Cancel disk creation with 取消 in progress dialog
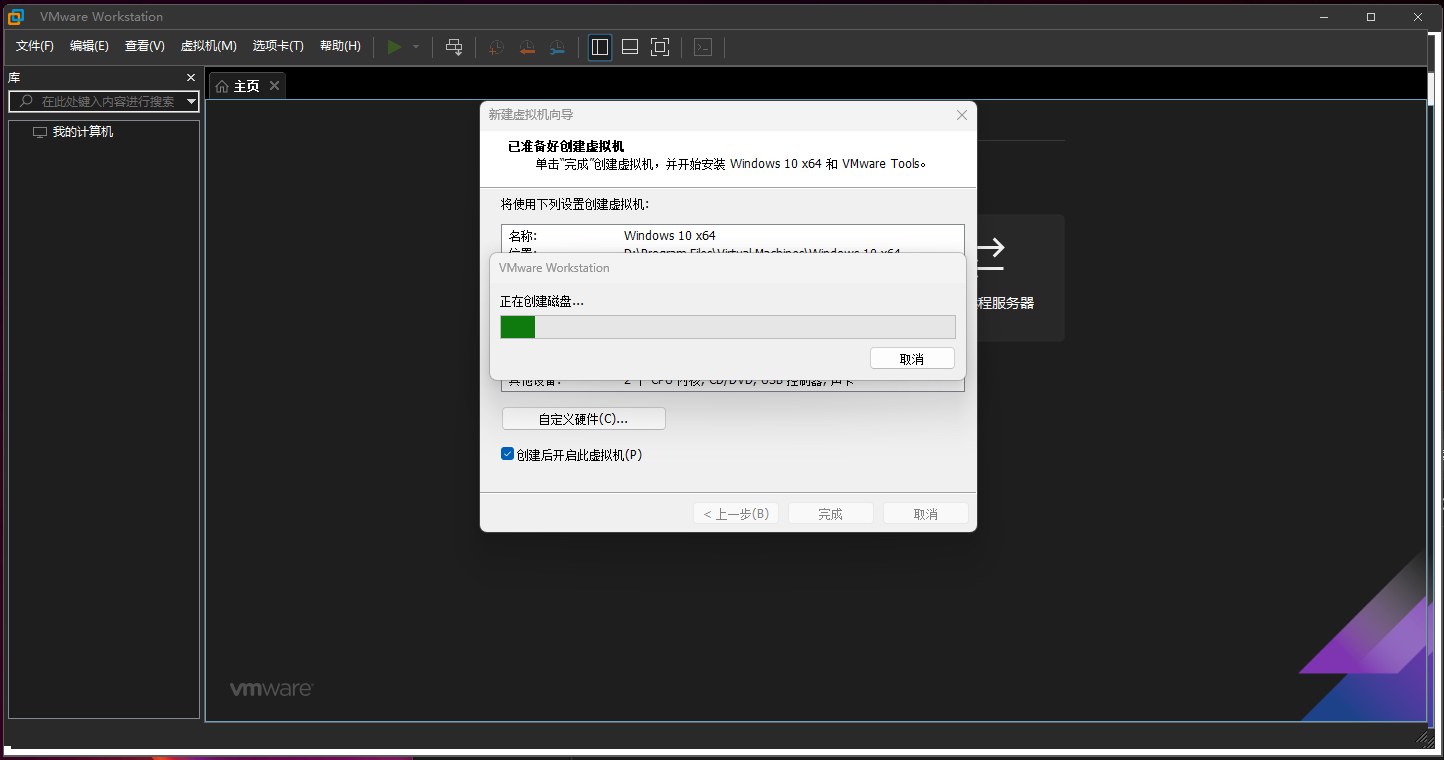 pos(912,358)
